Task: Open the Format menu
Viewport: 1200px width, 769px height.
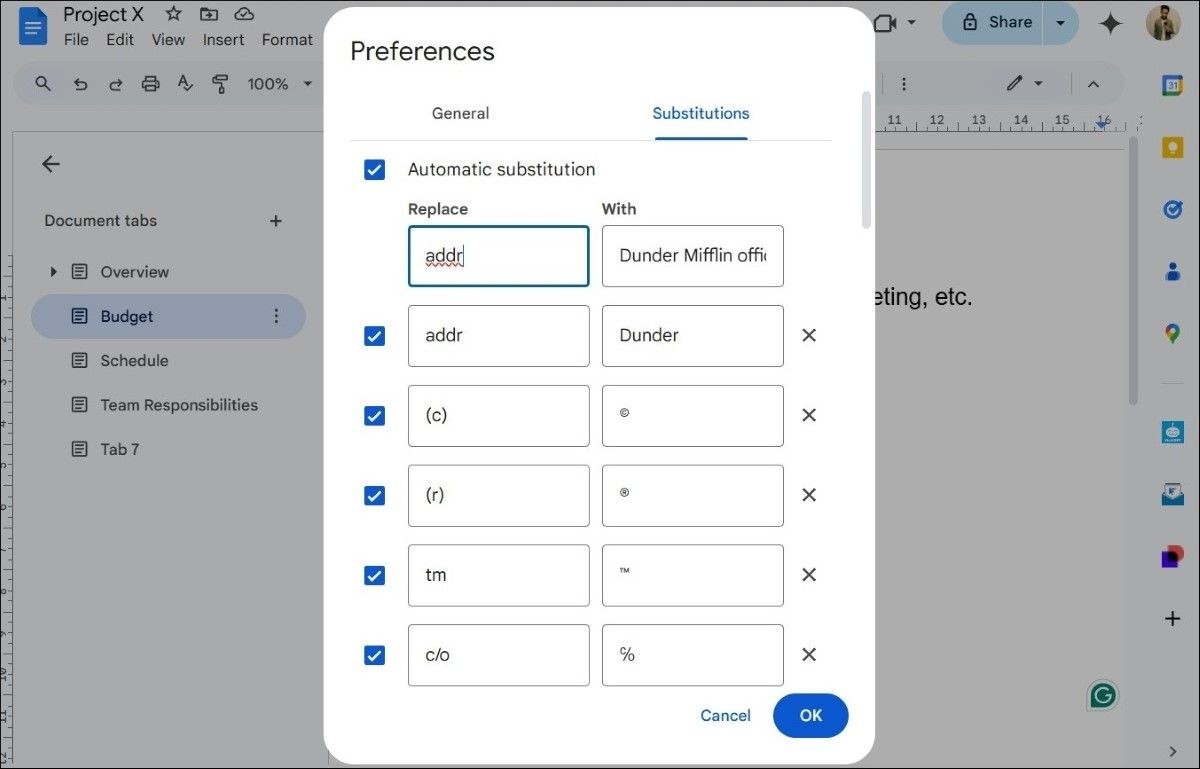Action: (x=287, y=40)
